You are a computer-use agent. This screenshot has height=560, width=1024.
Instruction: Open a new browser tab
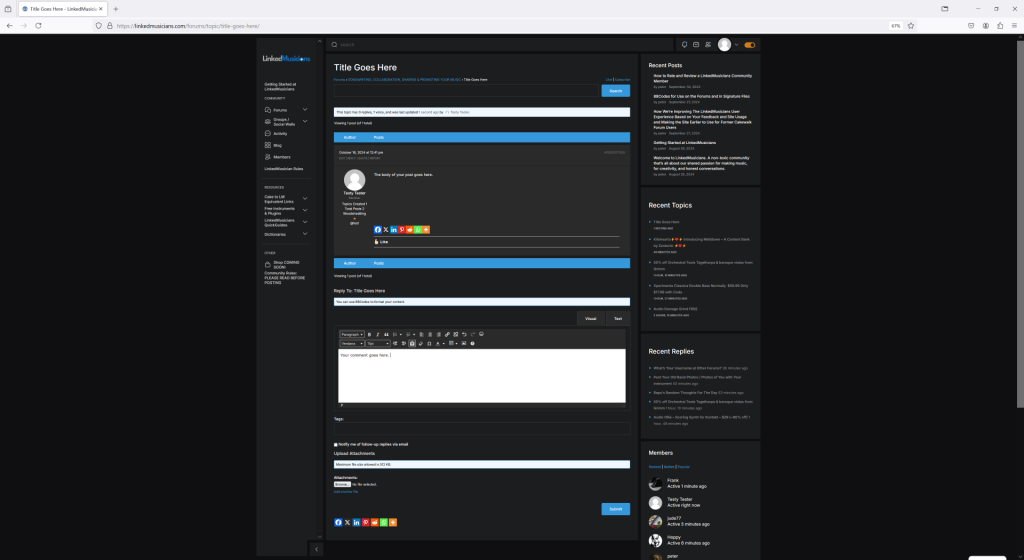tap(116, 9)
